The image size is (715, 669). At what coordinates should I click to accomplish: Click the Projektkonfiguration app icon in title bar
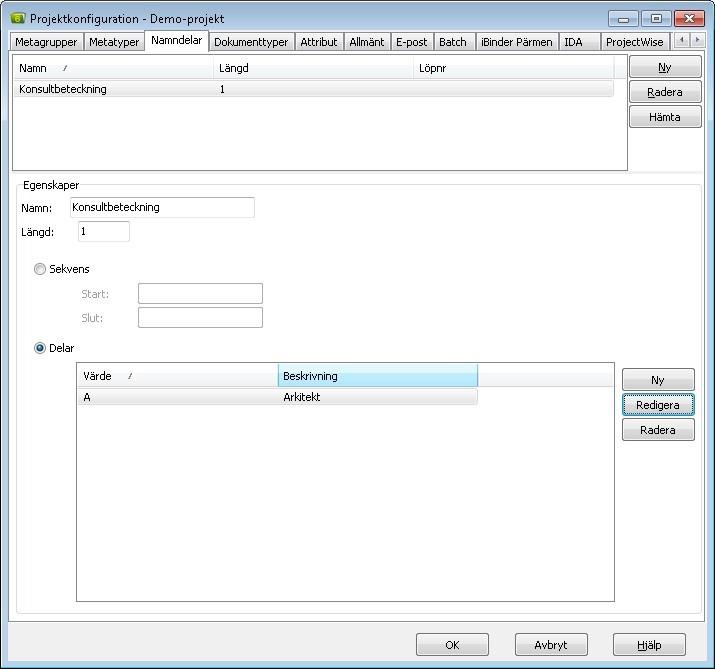[x=17, y=18]
